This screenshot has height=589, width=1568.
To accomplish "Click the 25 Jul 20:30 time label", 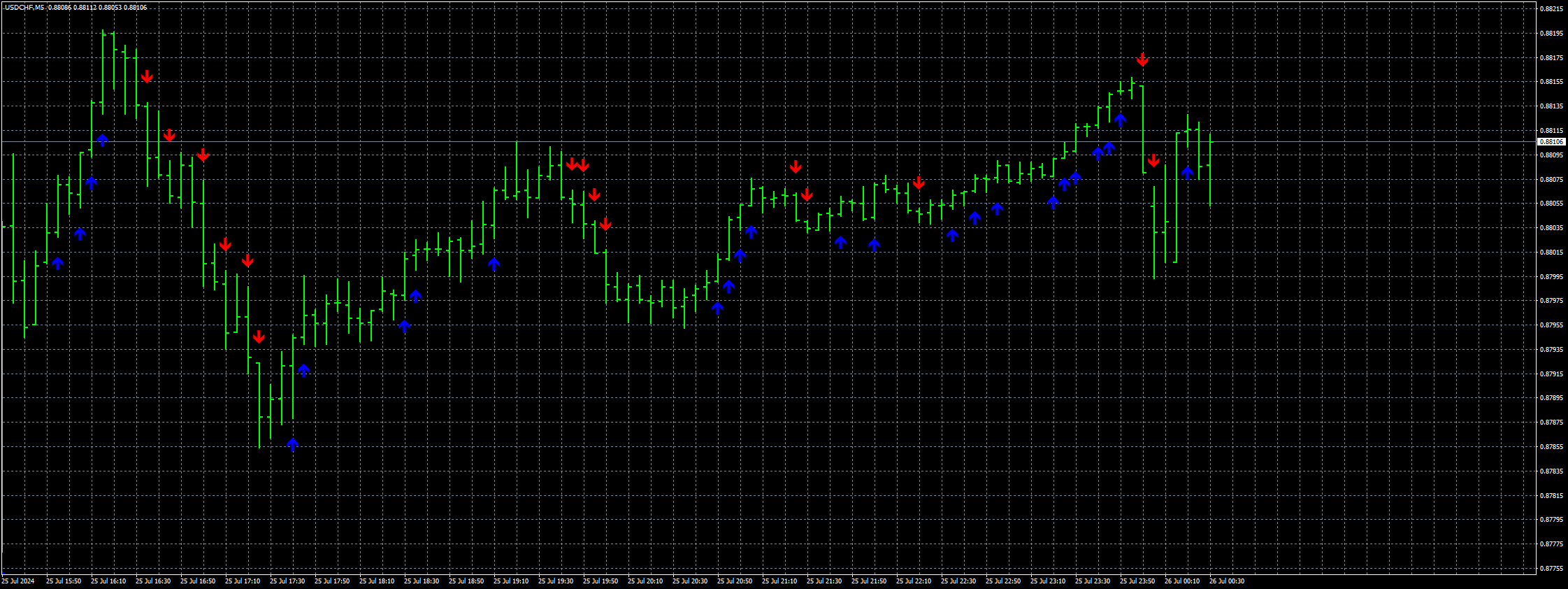I will 690,581.
